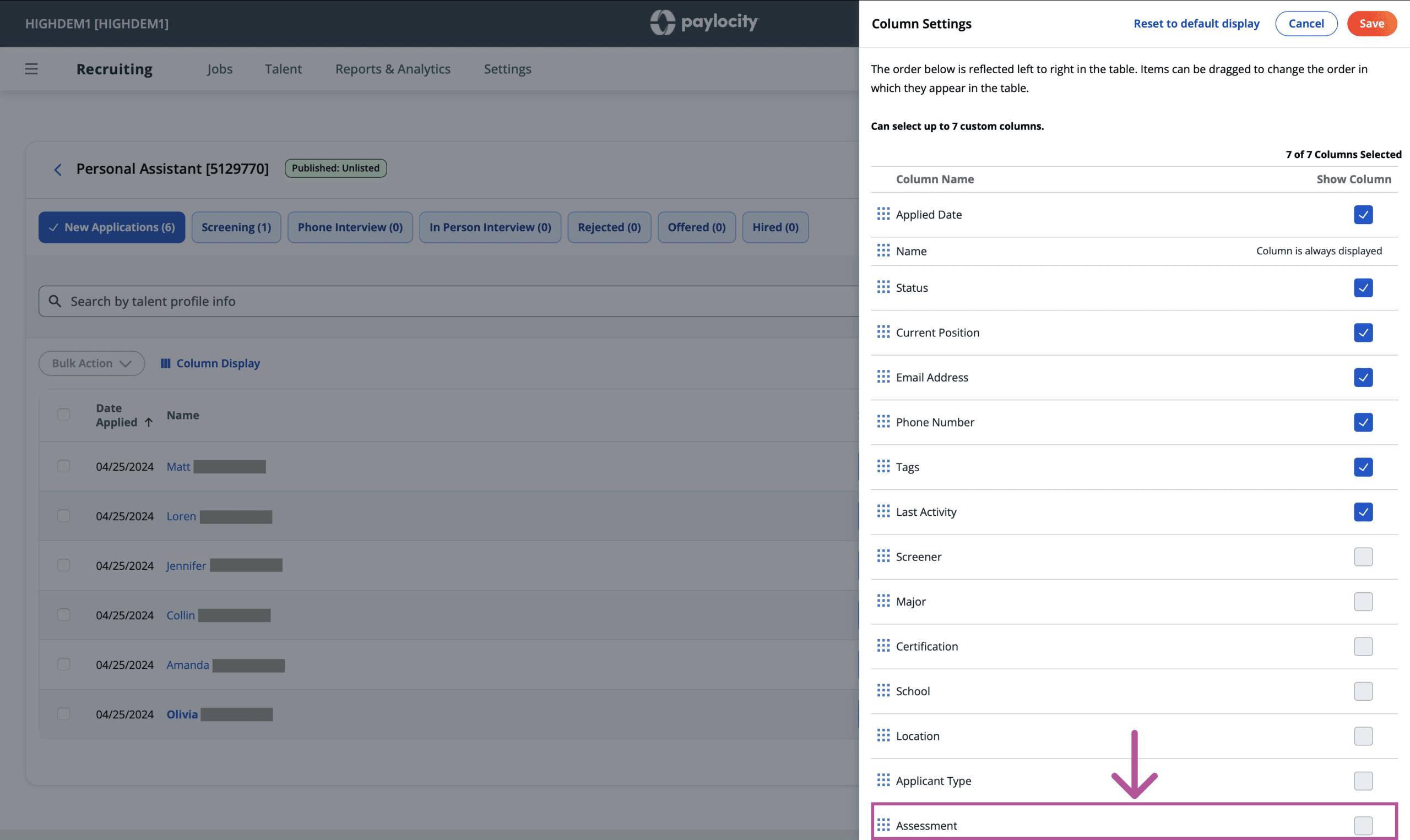1410x840 pixels.
Task: Uncheck the Phone Number checkbox
Action: pyautogui.click(x=1363, y=422)
